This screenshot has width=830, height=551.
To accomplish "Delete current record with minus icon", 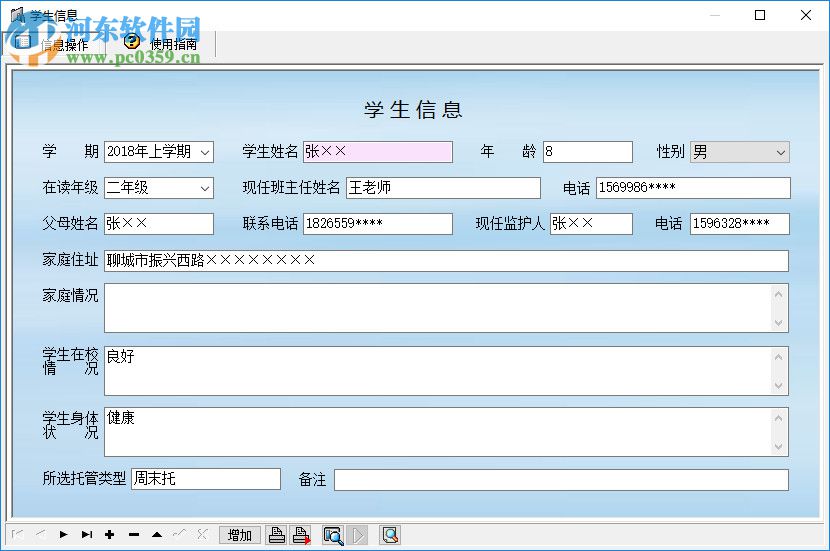I will (x=133, y=535).
